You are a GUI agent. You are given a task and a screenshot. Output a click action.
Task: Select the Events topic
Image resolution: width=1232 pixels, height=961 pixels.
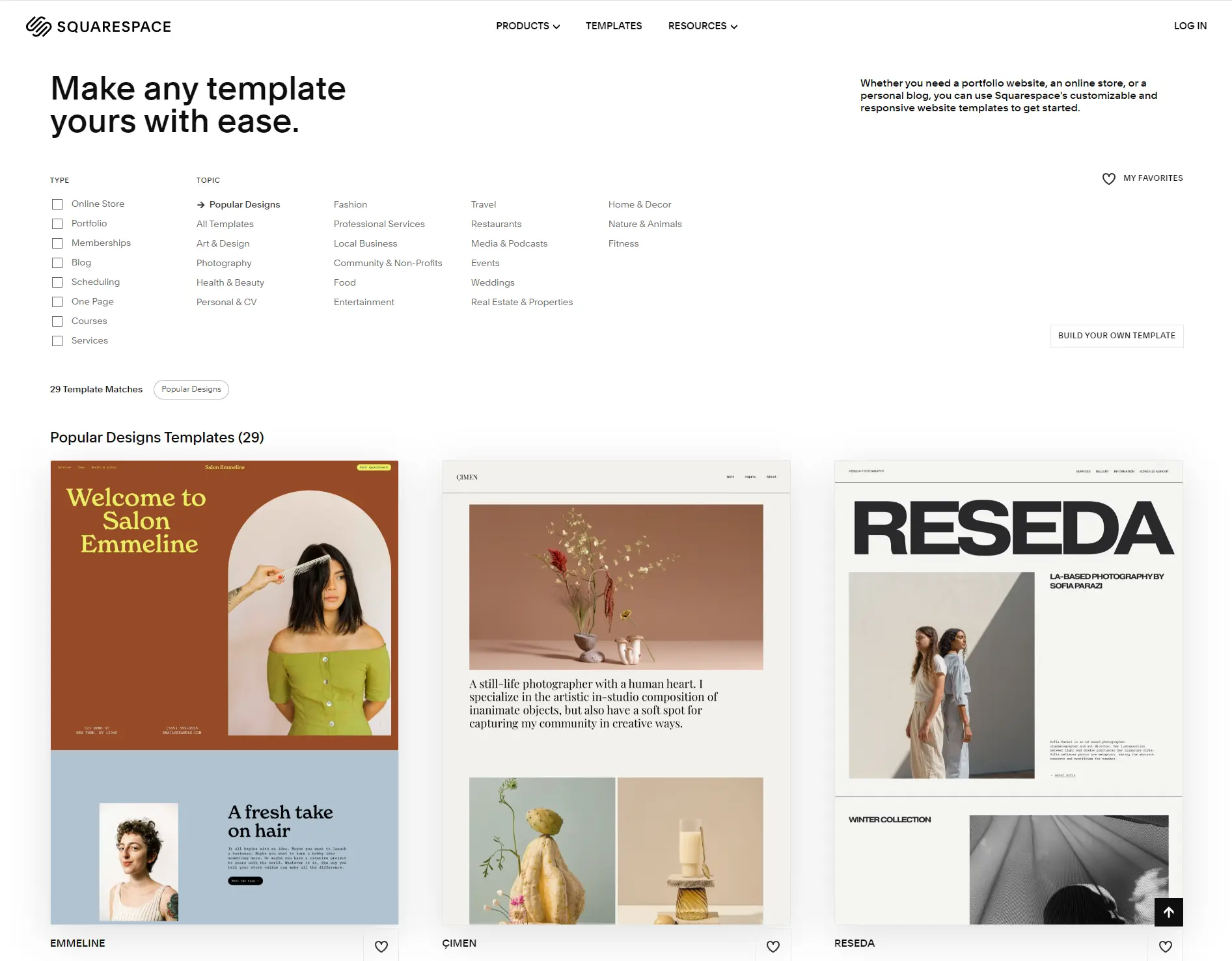(486, 263)
